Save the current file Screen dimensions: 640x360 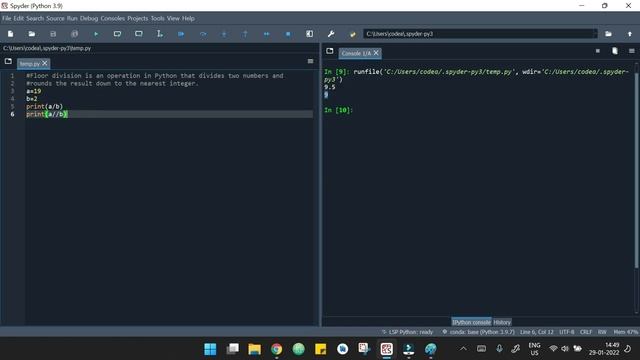coord(53,34)
